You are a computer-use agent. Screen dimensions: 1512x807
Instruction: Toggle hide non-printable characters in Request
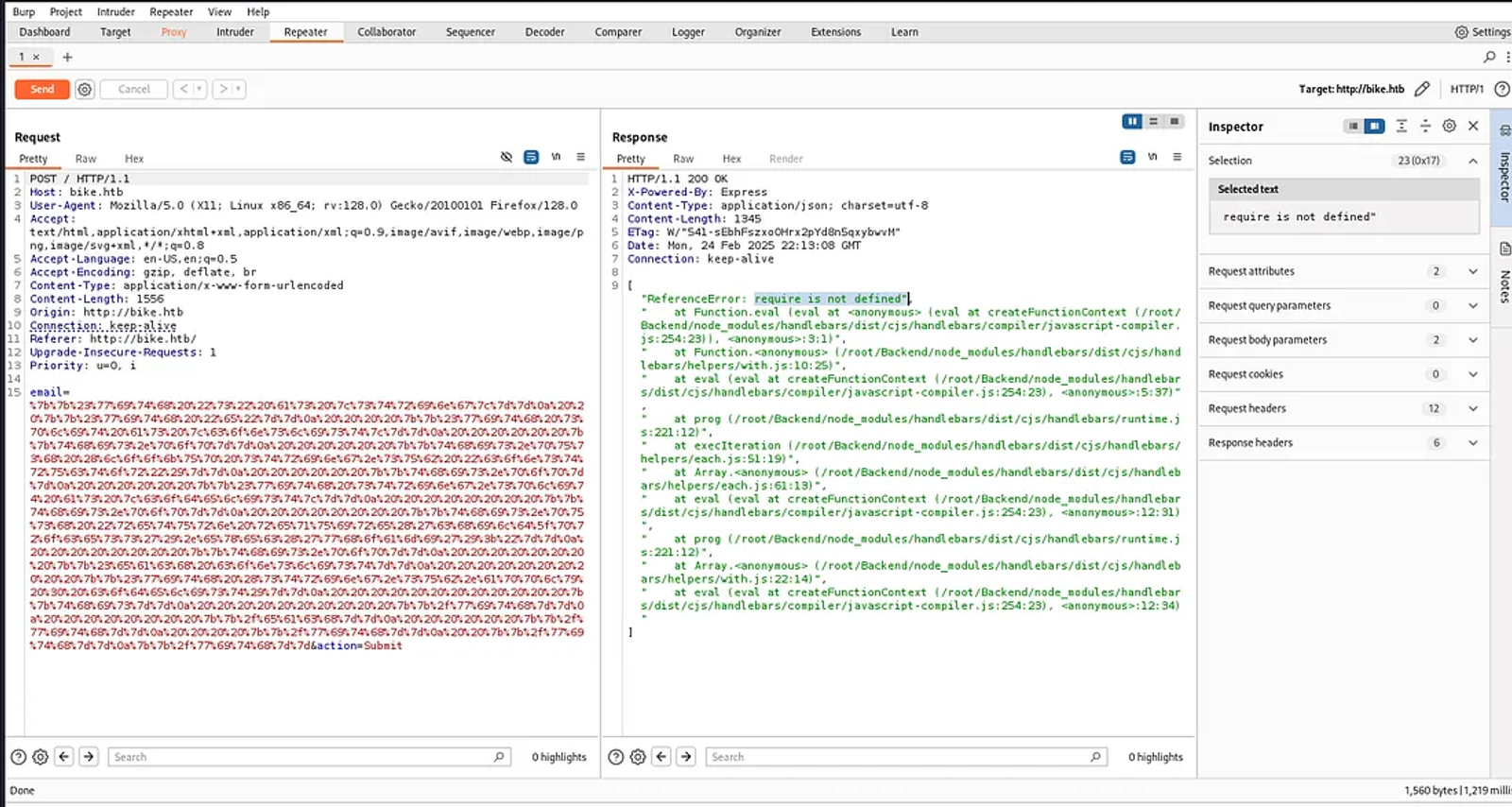[507, 157]
